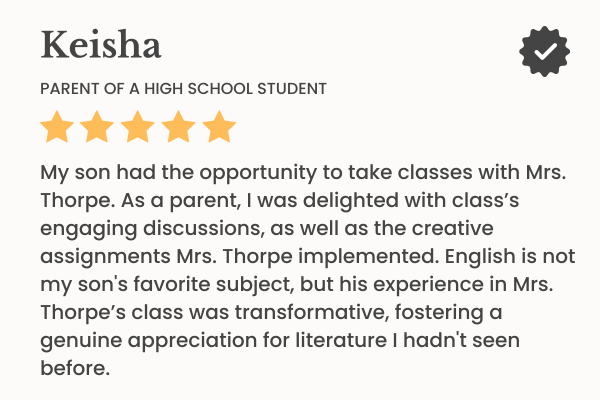Viewport: 600px width, 400px height.
Task: Select the second rating star
Action: point(97,127)
